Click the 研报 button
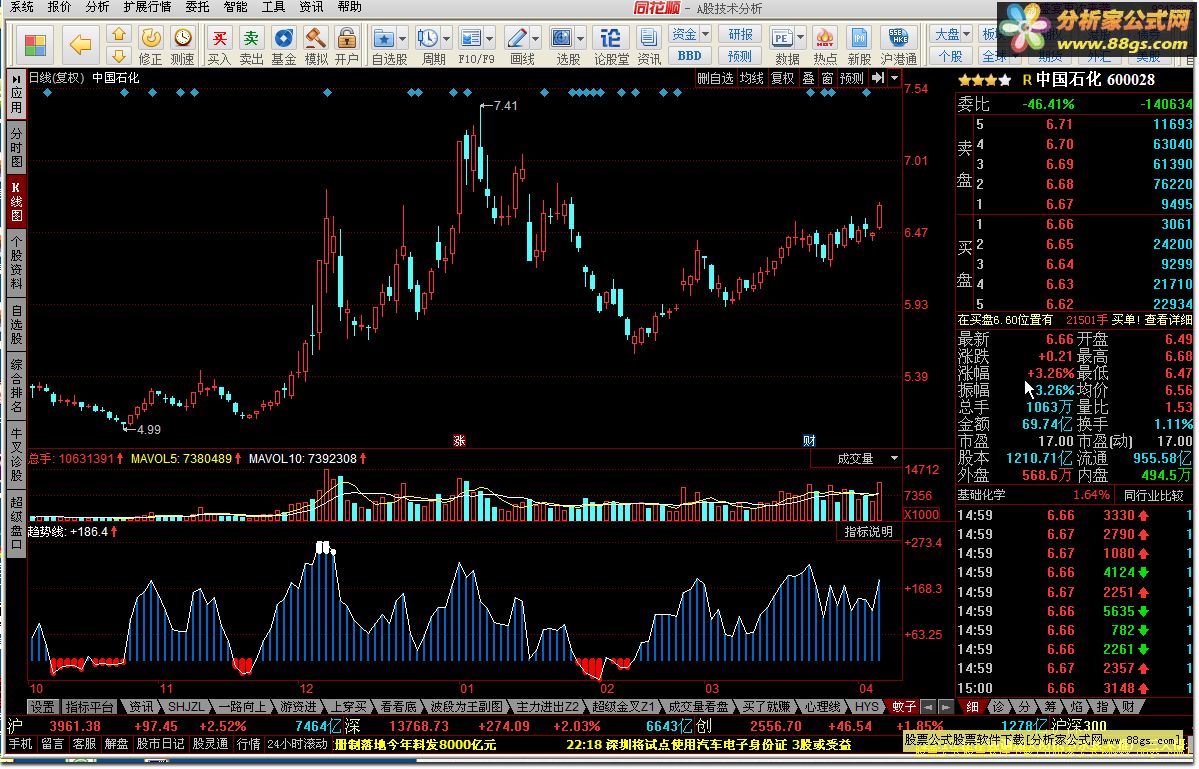The width and height of the screenshot is (1199, 769). [740, 34]
